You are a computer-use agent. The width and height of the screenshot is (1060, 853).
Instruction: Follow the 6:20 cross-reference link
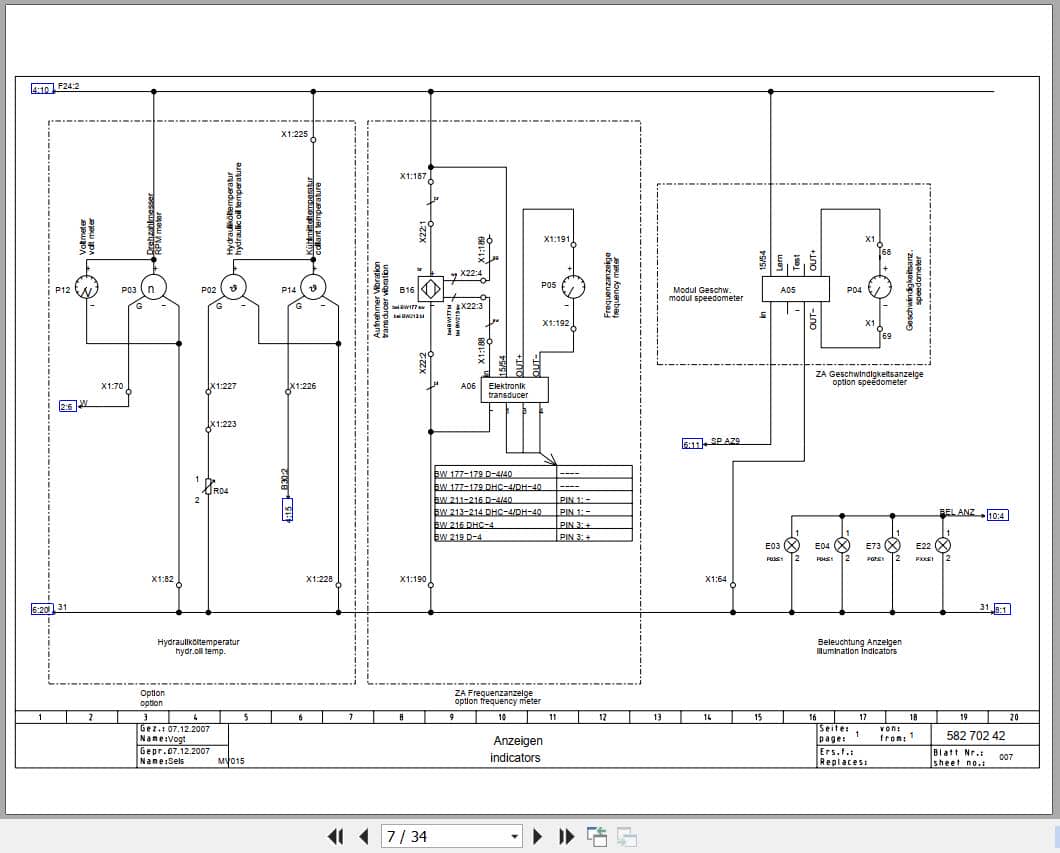pos(41,609)
